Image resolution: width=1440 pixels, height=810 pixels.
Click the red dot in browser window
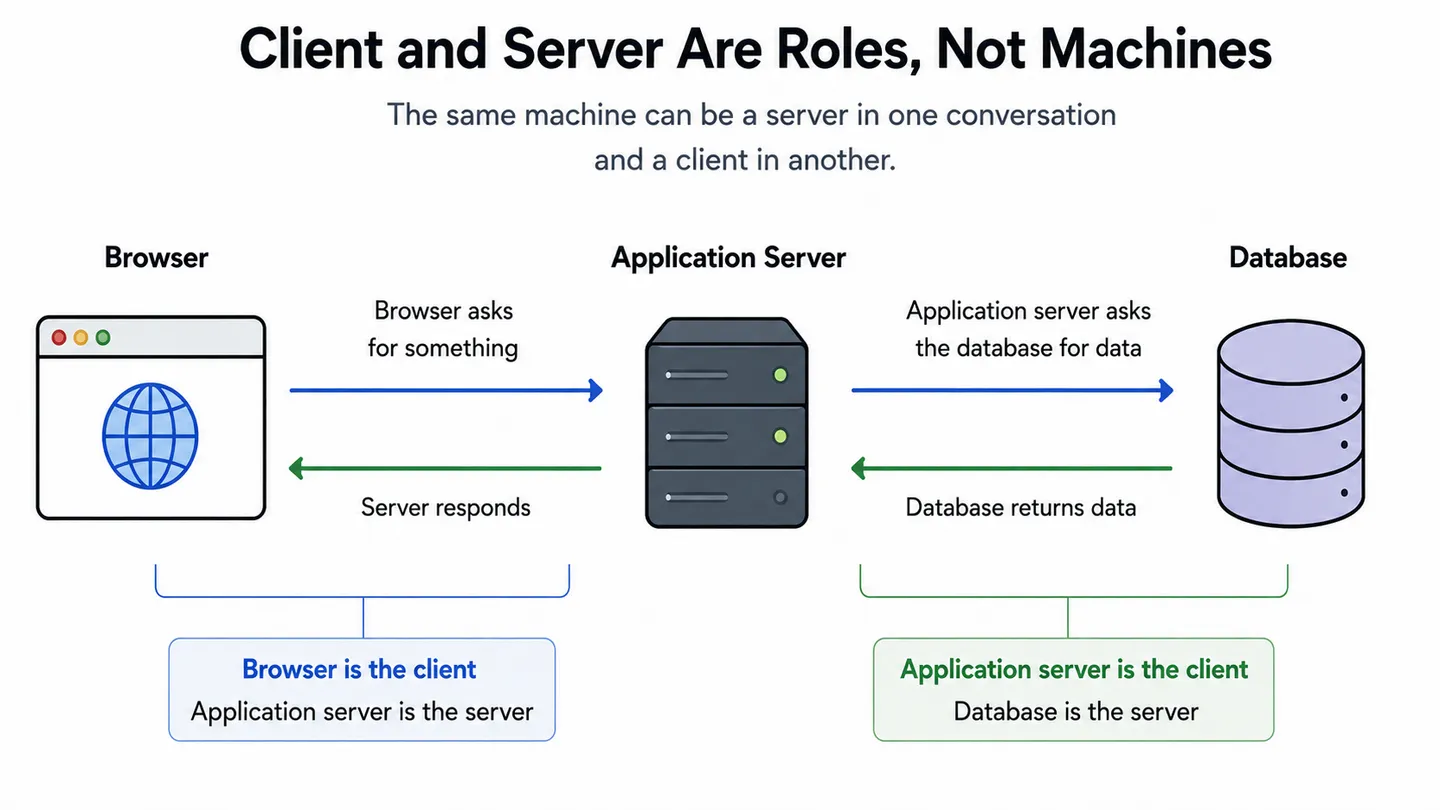tap(59, 338)
